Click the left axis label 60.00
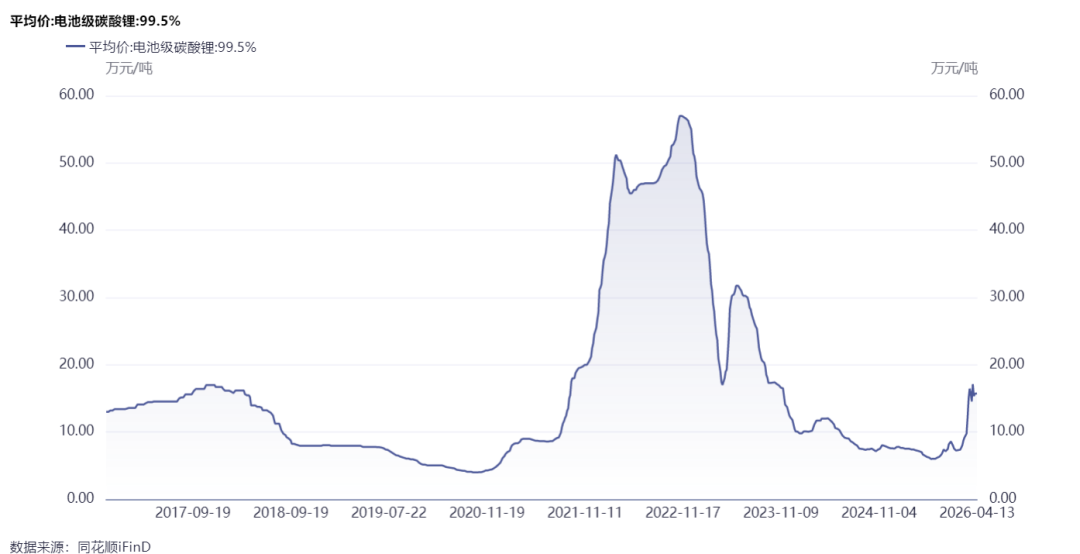This screenshot has height=554, width=1080. (76, 94)
